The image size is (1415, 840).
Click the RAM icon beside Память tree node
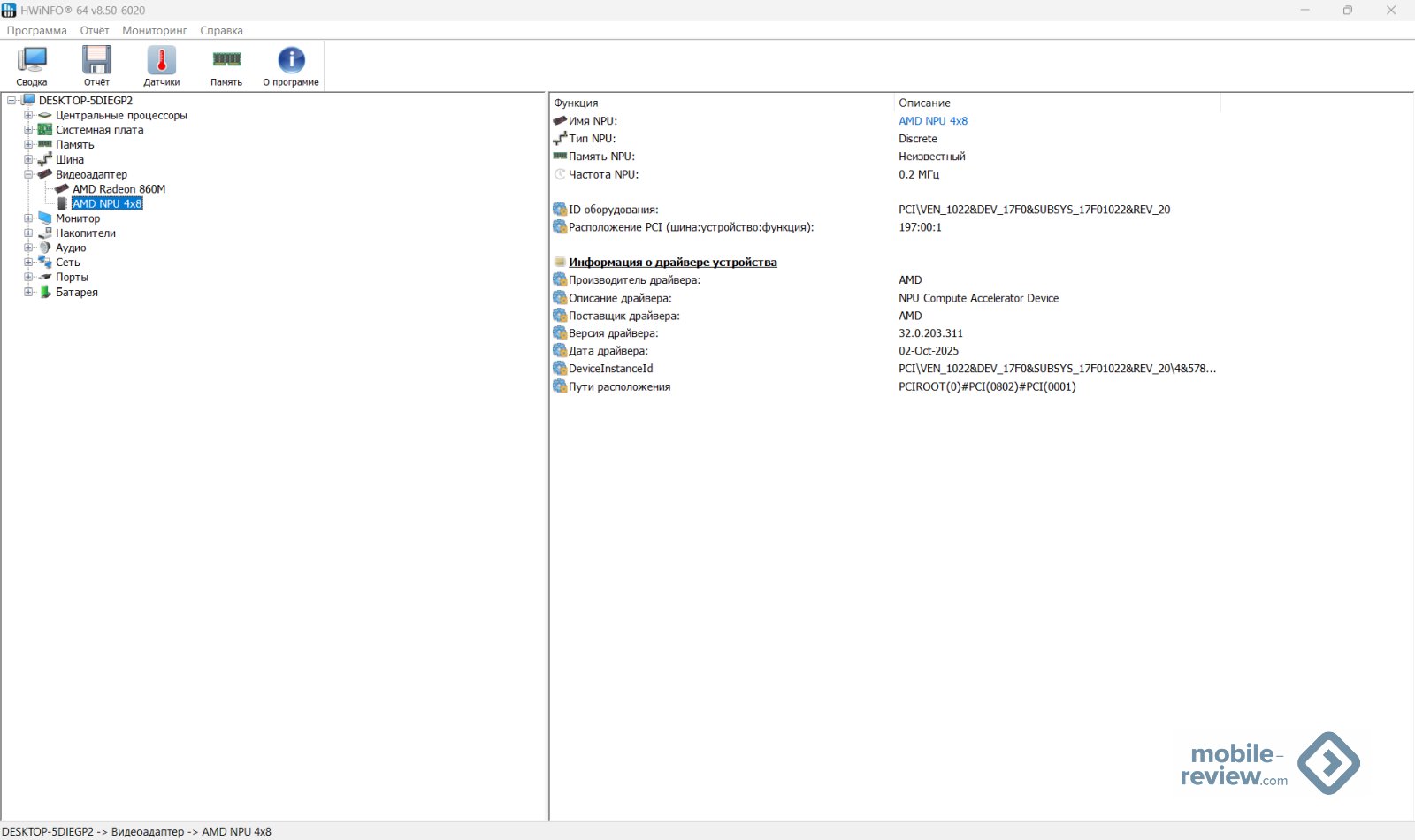pos(45,144)
